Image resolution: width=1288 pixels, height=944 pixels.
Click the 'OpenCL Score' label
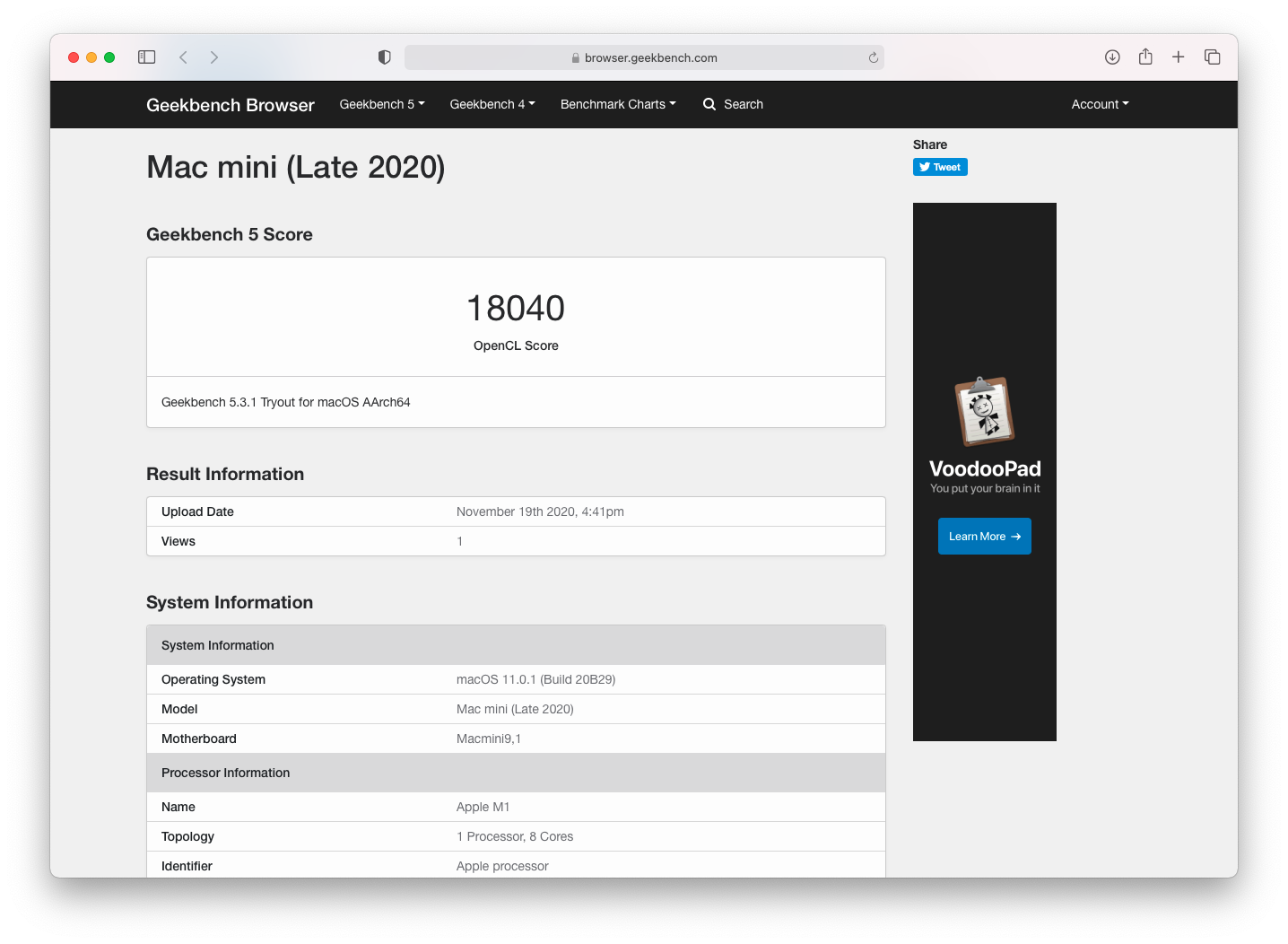tap(516, 345)
